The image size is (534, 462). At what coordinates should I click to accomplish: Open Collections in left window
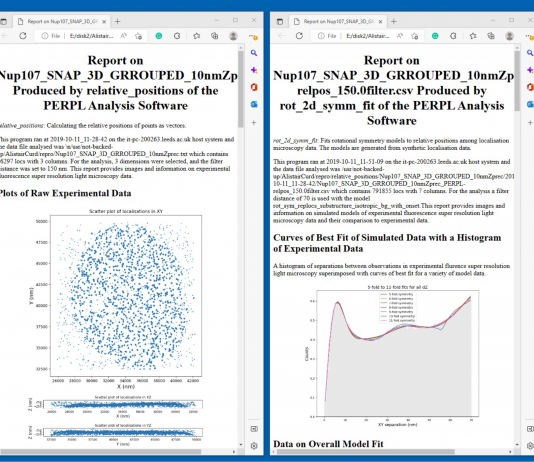(x=215, y=36)
